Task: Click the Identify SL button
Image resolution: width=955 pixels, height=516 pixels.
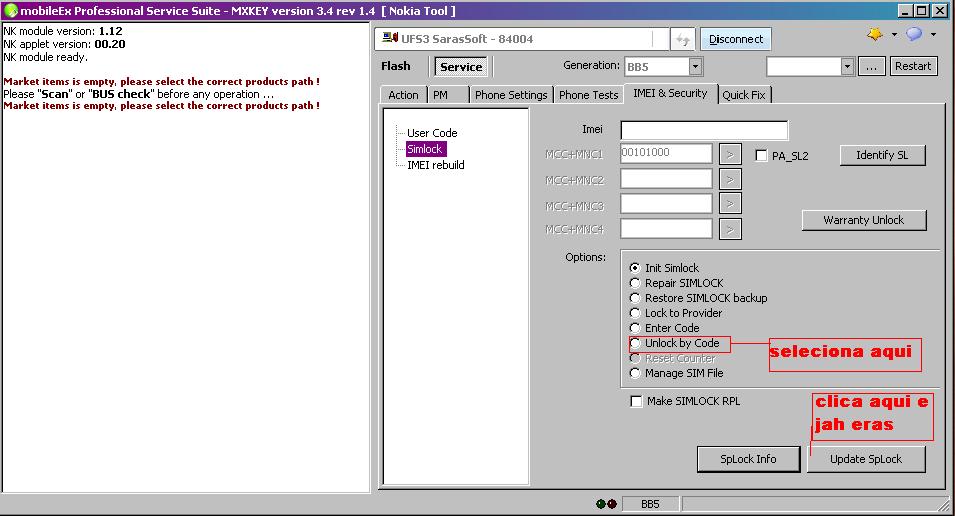Action: (882, 155)
